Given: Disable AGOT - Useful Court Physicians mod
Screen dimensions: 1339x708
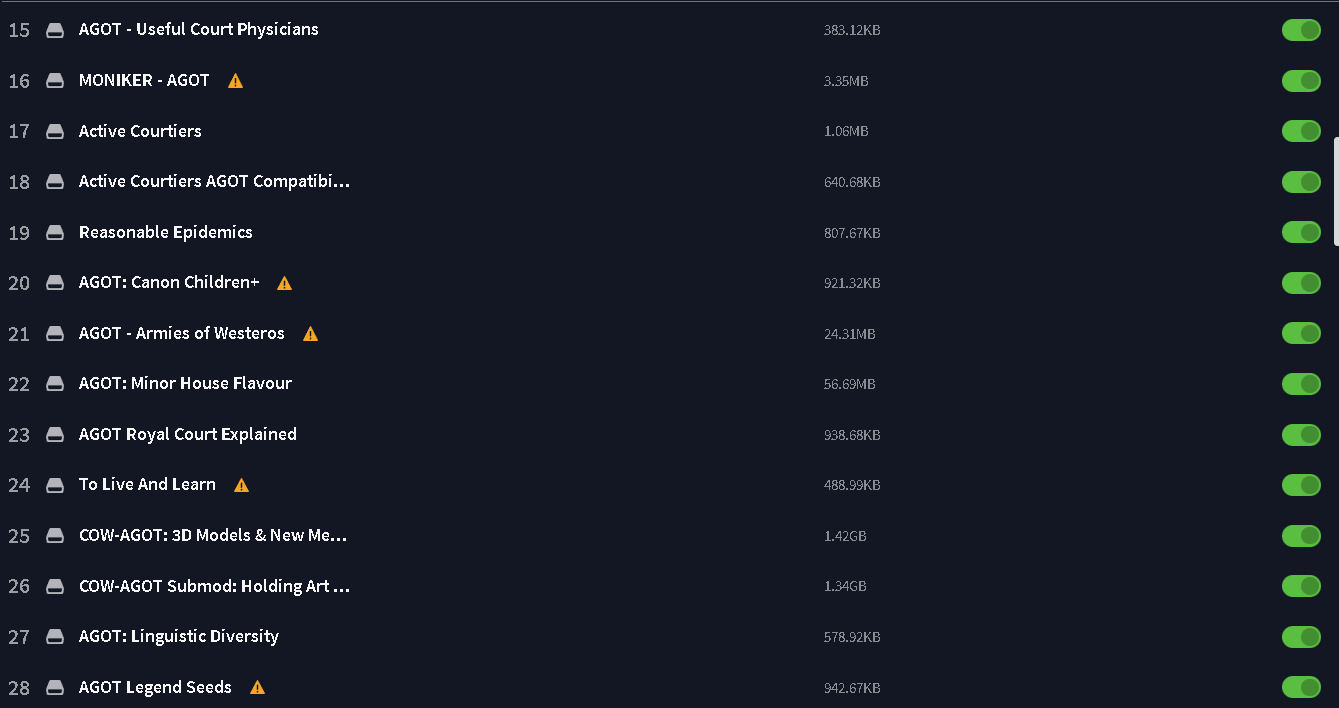Looking at the screenshot, I should click(1301, 30).
